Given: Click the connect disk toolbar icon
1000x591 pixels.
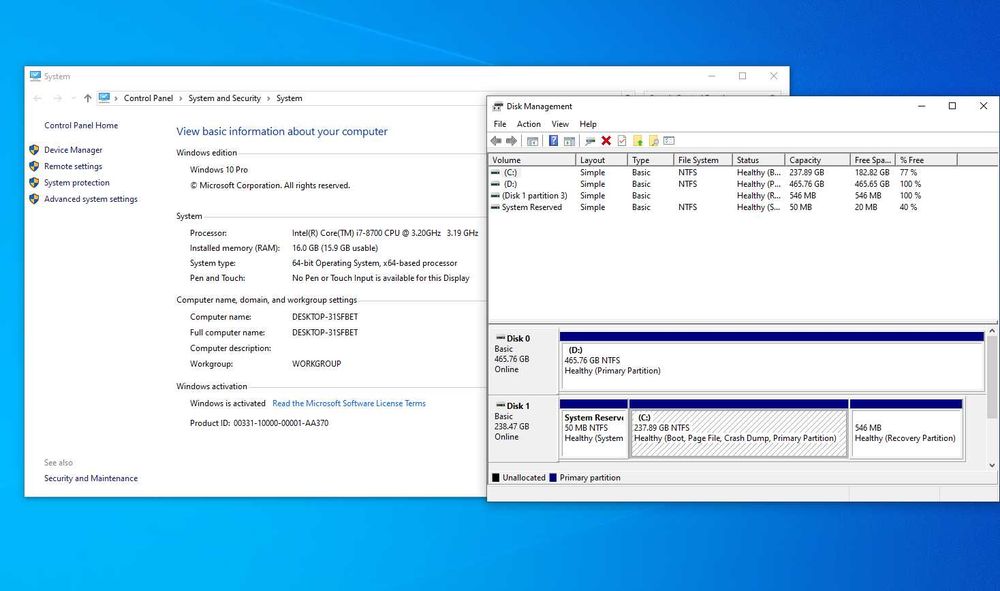Looking at the screenshot, I should (591, 141).
